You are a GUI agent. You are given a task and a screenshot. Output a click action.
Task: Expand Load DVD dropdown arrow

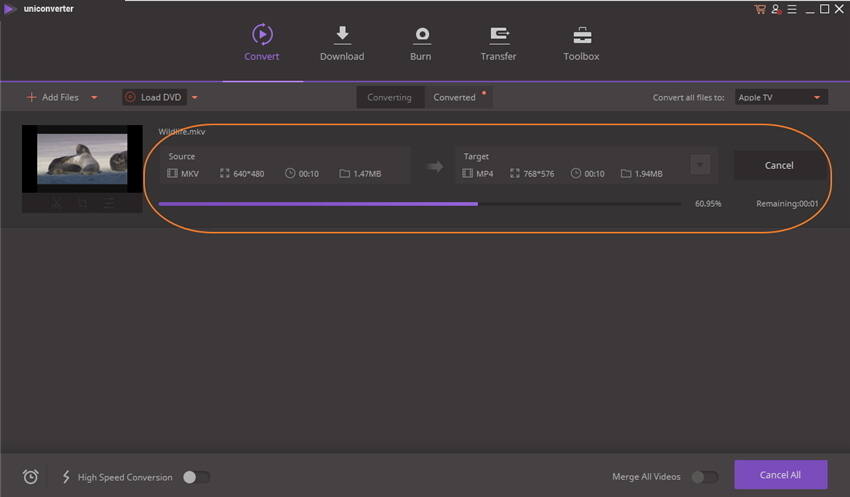click(195, 98)
